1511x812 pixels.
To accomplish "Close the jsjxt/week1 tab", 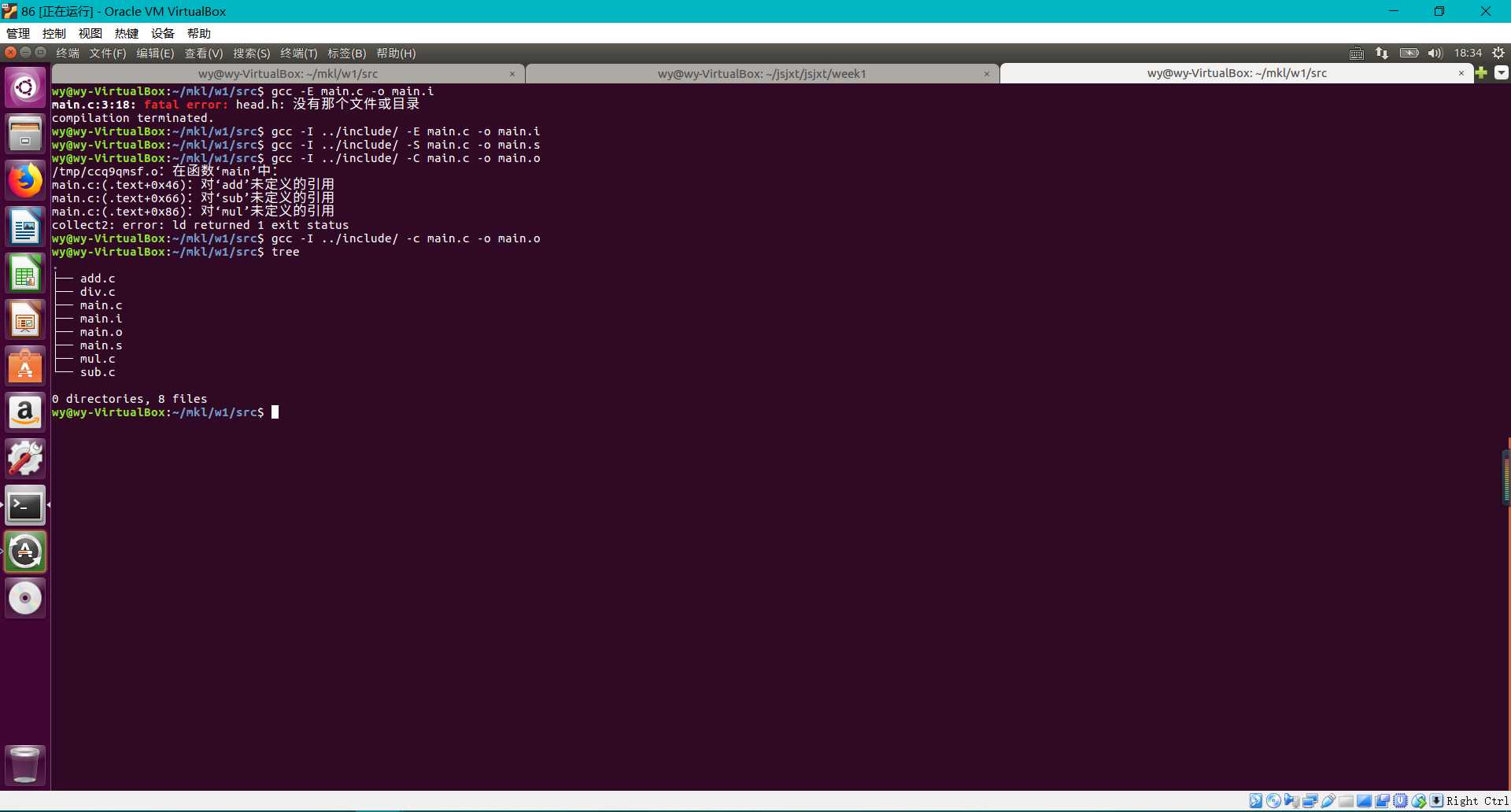I will point(987,74).
